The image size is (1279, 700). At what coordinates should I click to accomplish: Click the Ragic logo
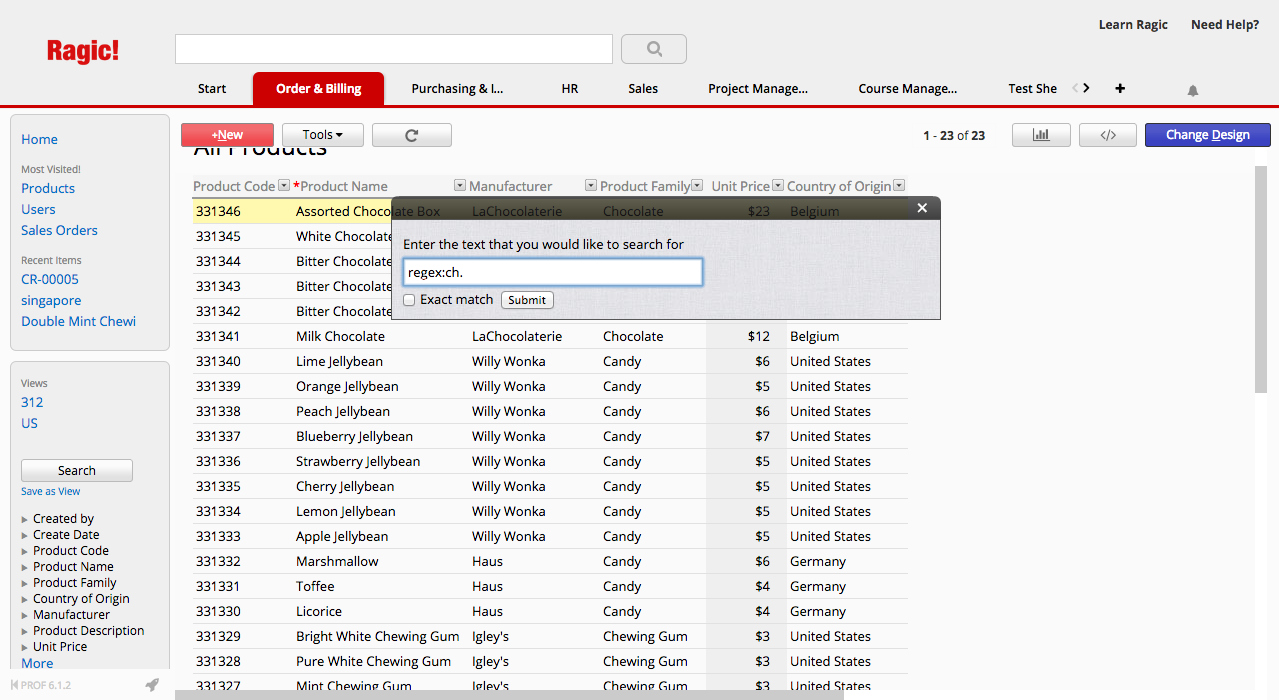[x=83, y=50]
